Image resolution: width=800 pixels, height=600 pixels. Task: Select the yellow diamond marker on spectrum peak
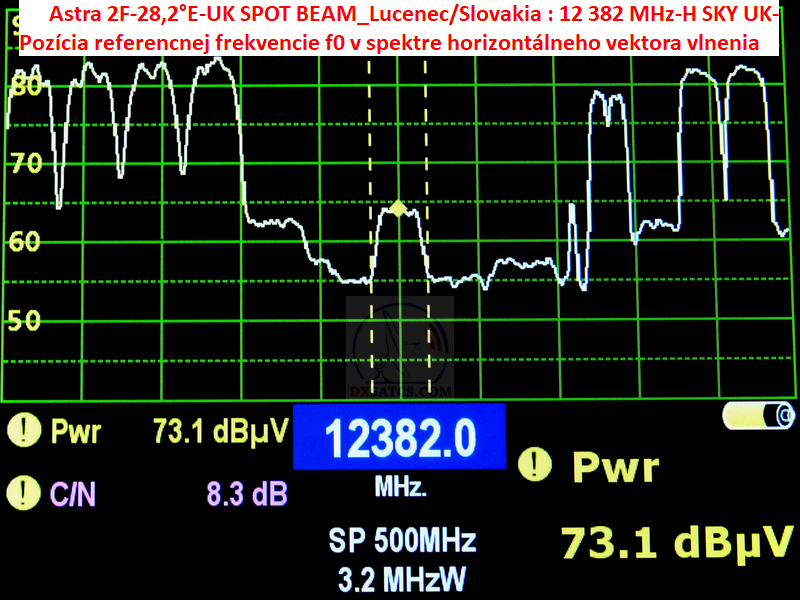(399, 209)
